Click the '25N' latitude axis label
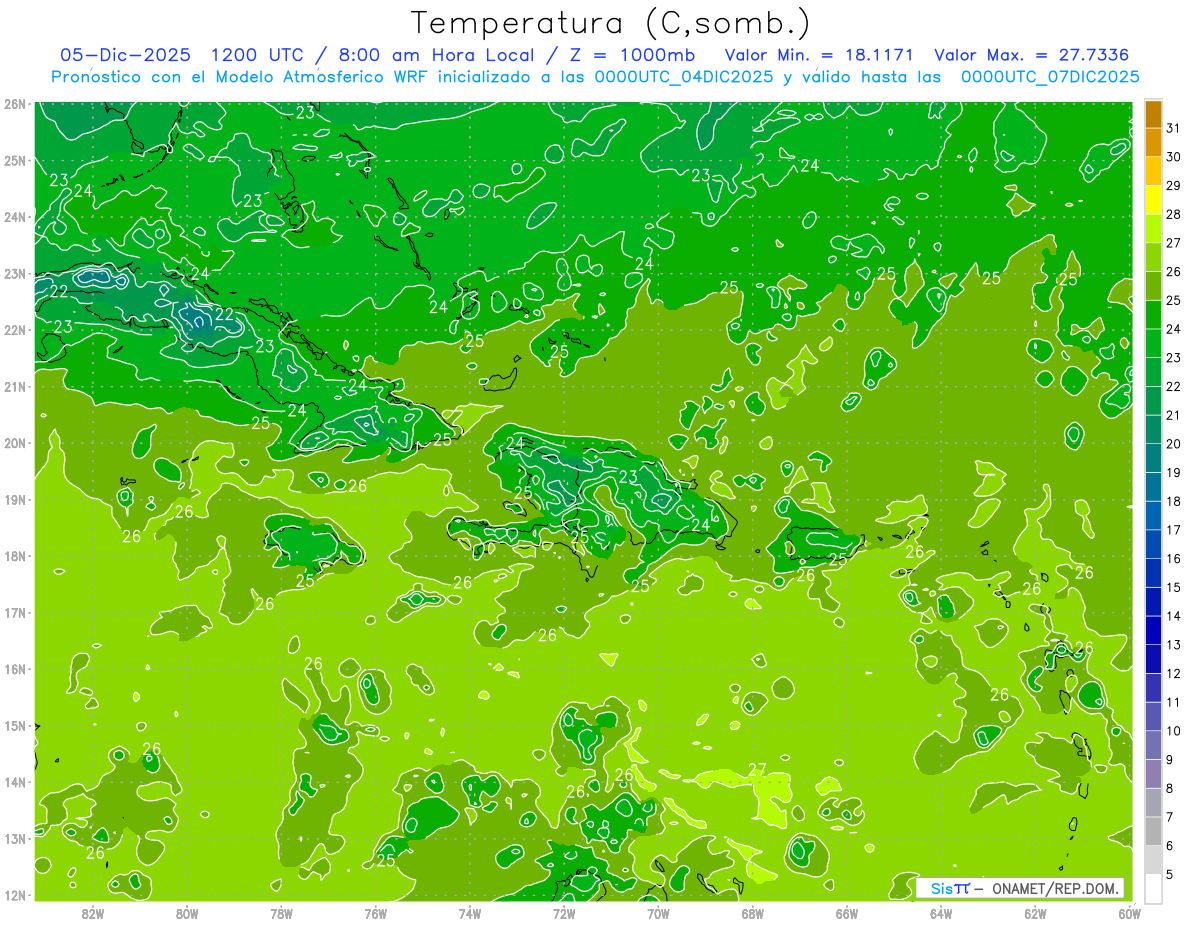 [14, 160]
